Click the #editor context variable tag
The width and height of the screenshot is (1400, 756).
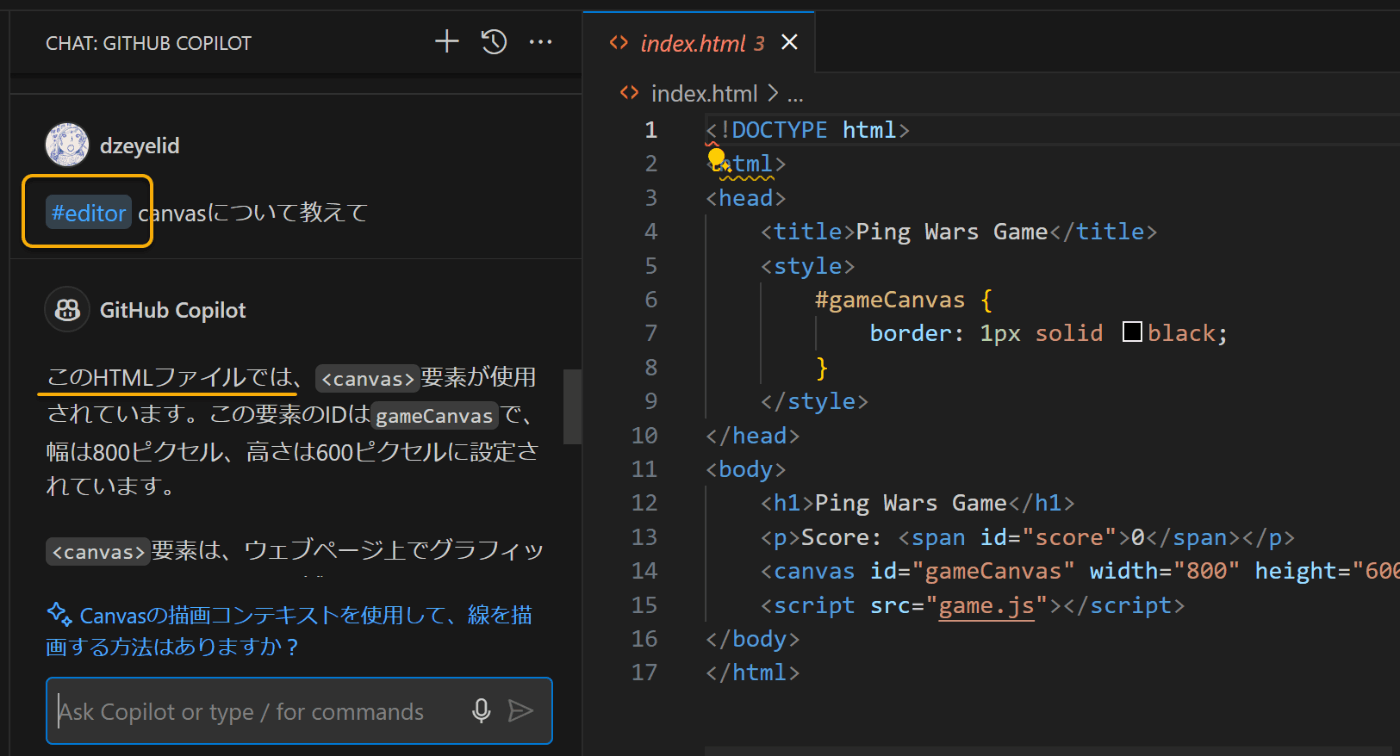tap(89, 212)
